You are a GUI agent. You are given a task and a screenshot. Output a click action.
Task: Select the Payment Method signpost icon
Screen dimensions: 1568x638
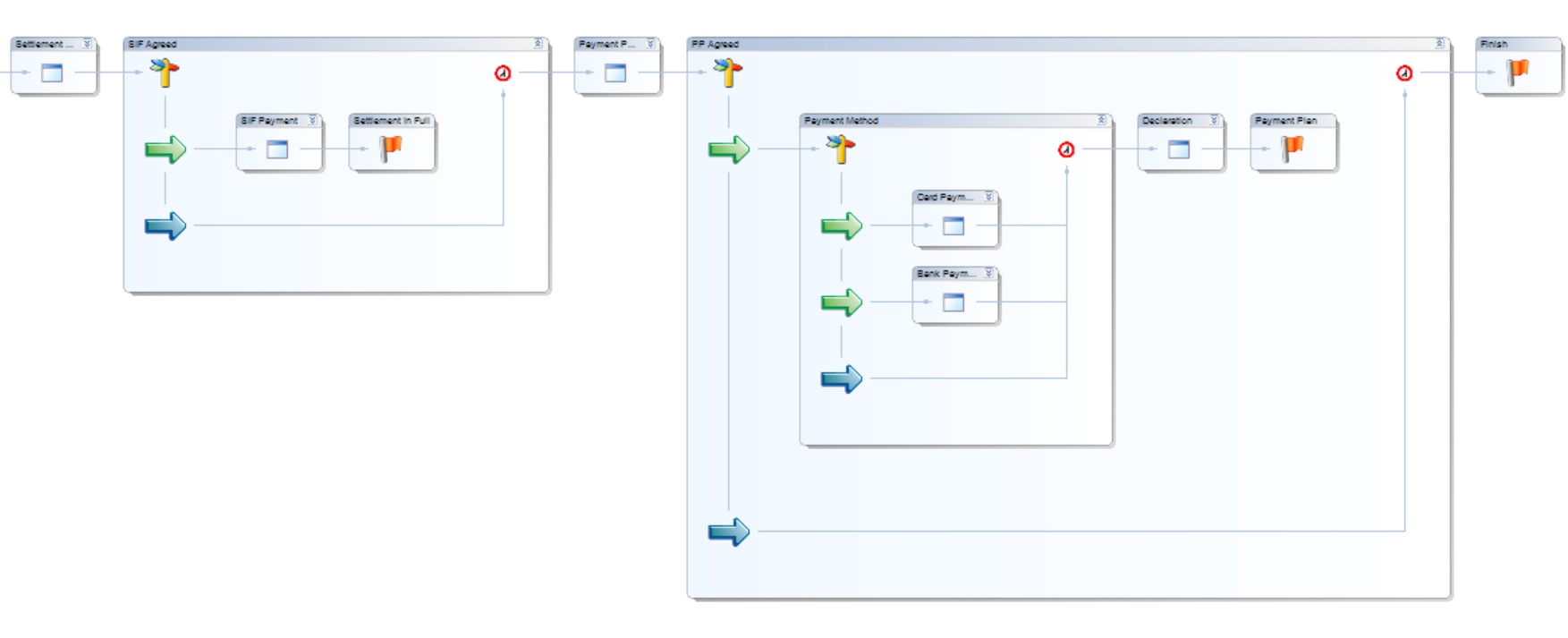pyautogui.click(x=841, y=149)
